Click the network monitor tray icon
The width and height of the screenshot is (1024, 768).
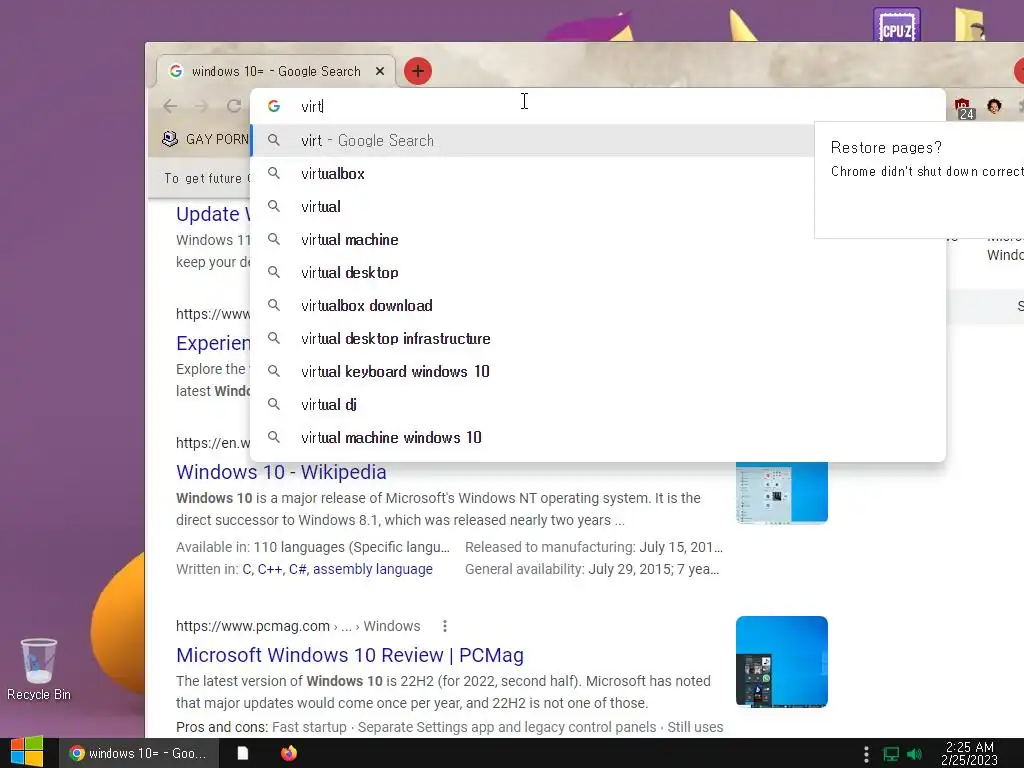pyautogui.click(x=891, y=754)
